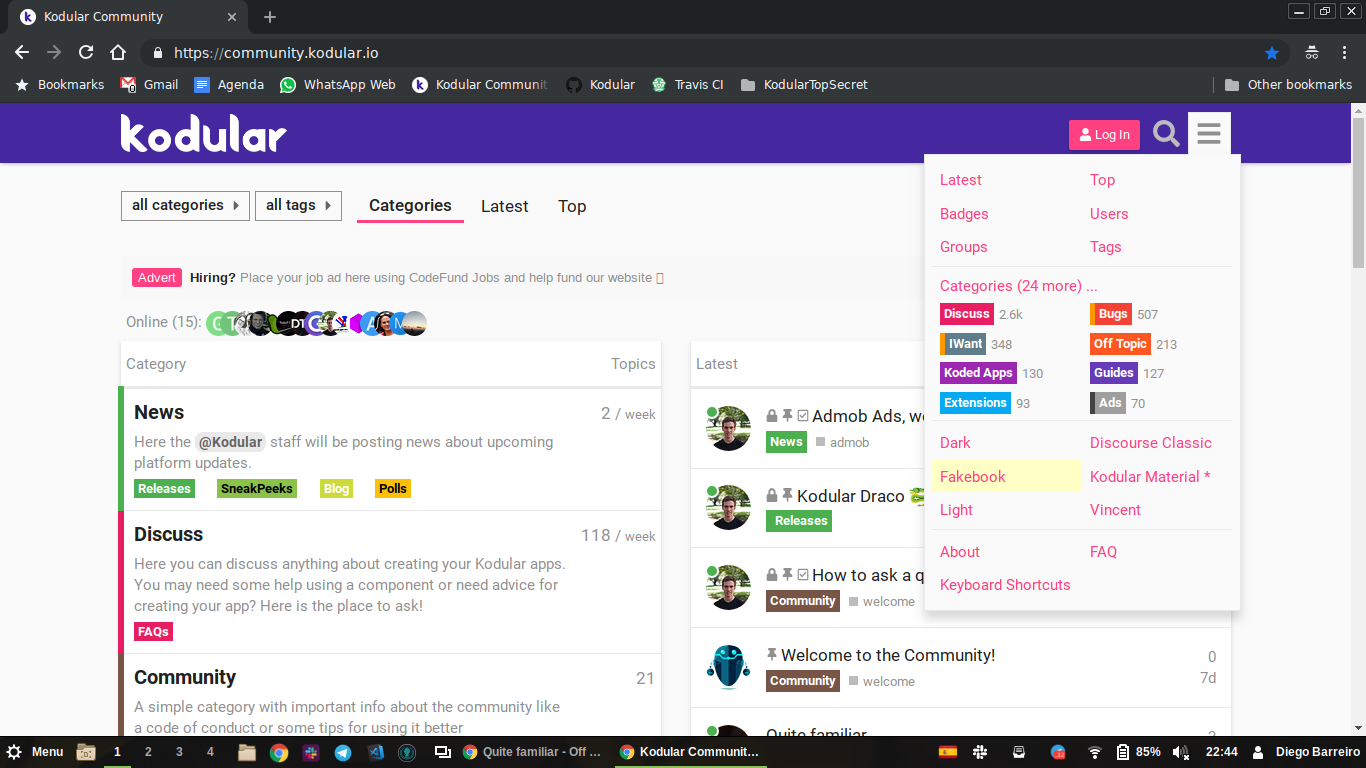Switch to the Latest tab

pyautogui.click(x=504, y=206)
